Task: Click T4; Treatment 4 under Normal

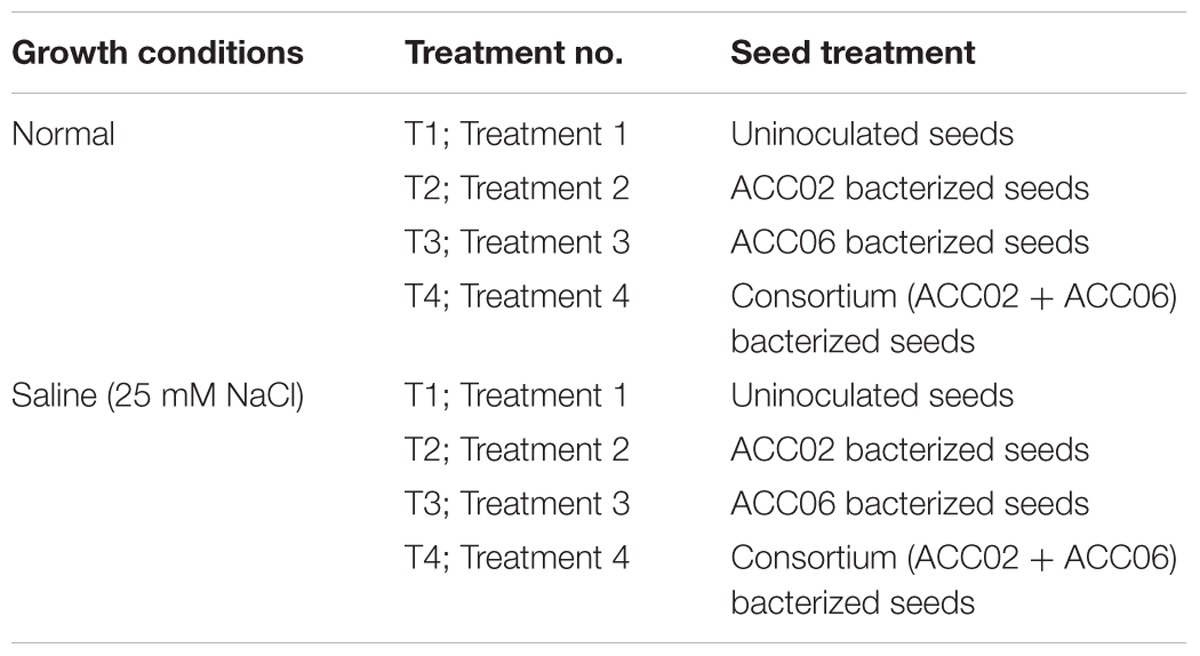Action: point(517,297)
